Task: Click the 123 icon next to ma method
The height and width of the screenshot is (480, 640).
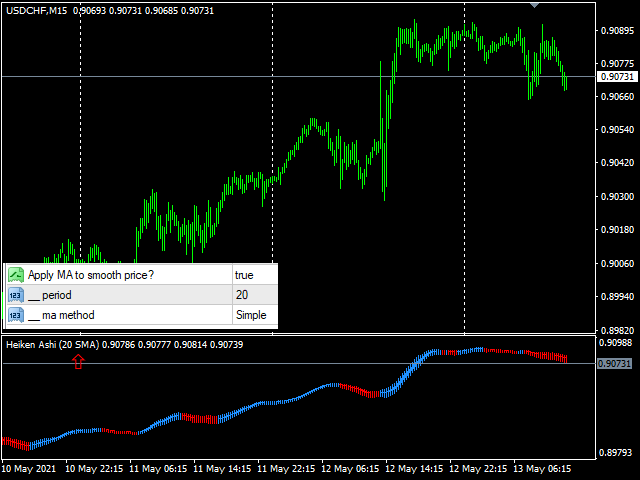Action: click(15, 316)
